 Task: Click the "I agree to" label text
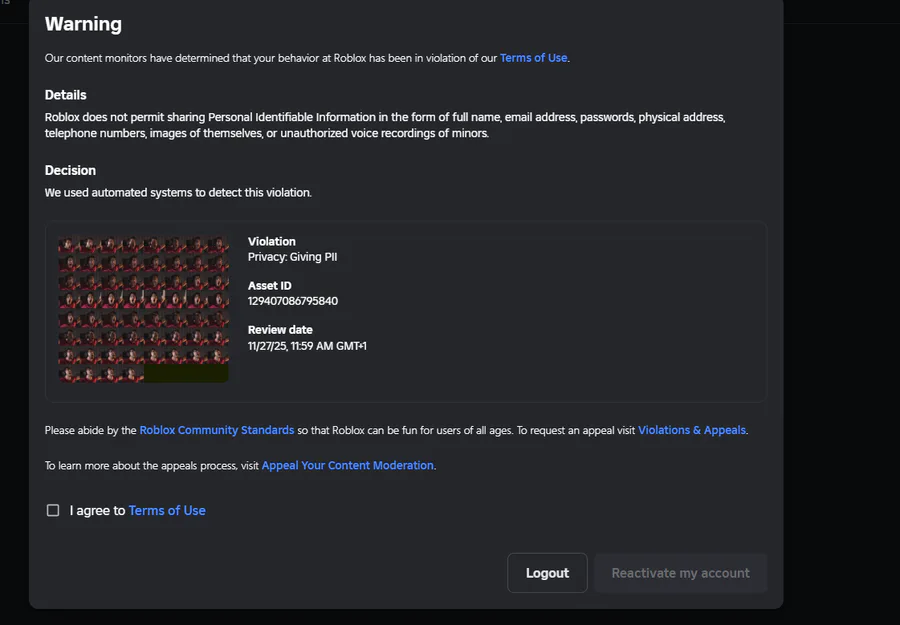point(97,510)
